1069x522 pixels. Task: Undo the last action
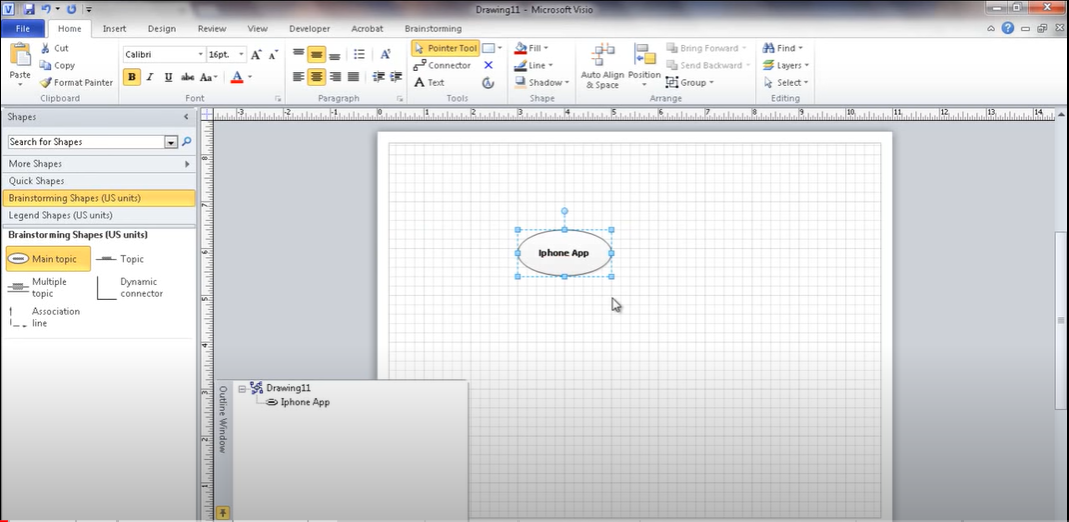click(x=46, y=10)
